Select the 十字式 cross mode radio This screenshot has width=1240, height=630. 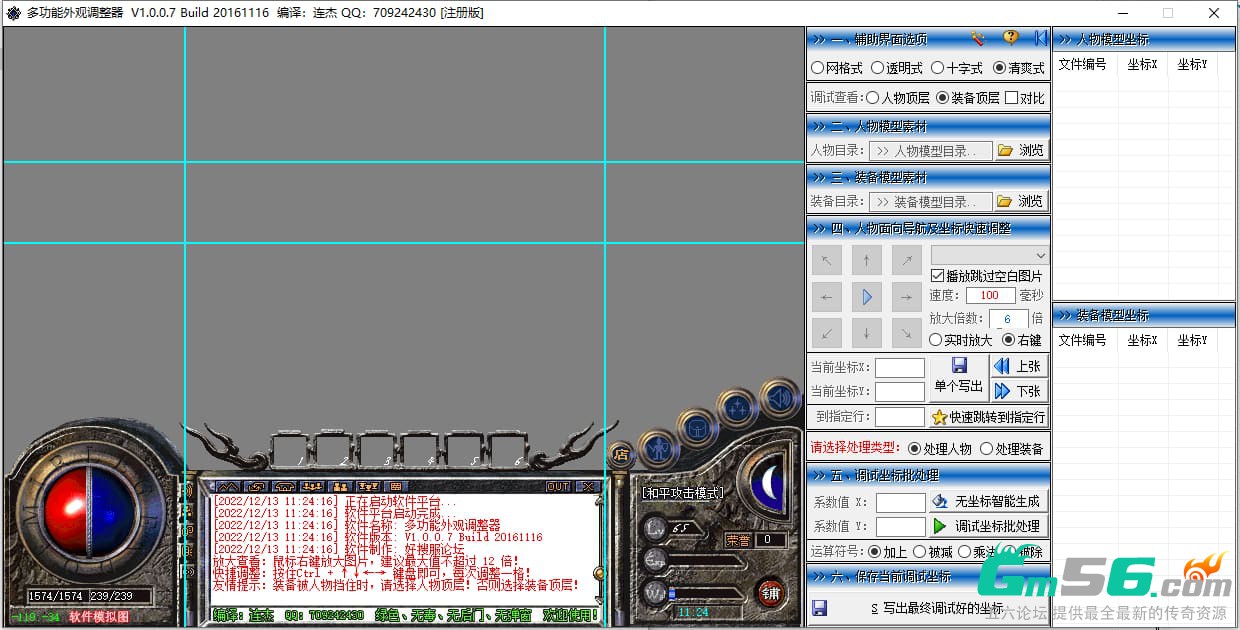click(x=957, y=68)
